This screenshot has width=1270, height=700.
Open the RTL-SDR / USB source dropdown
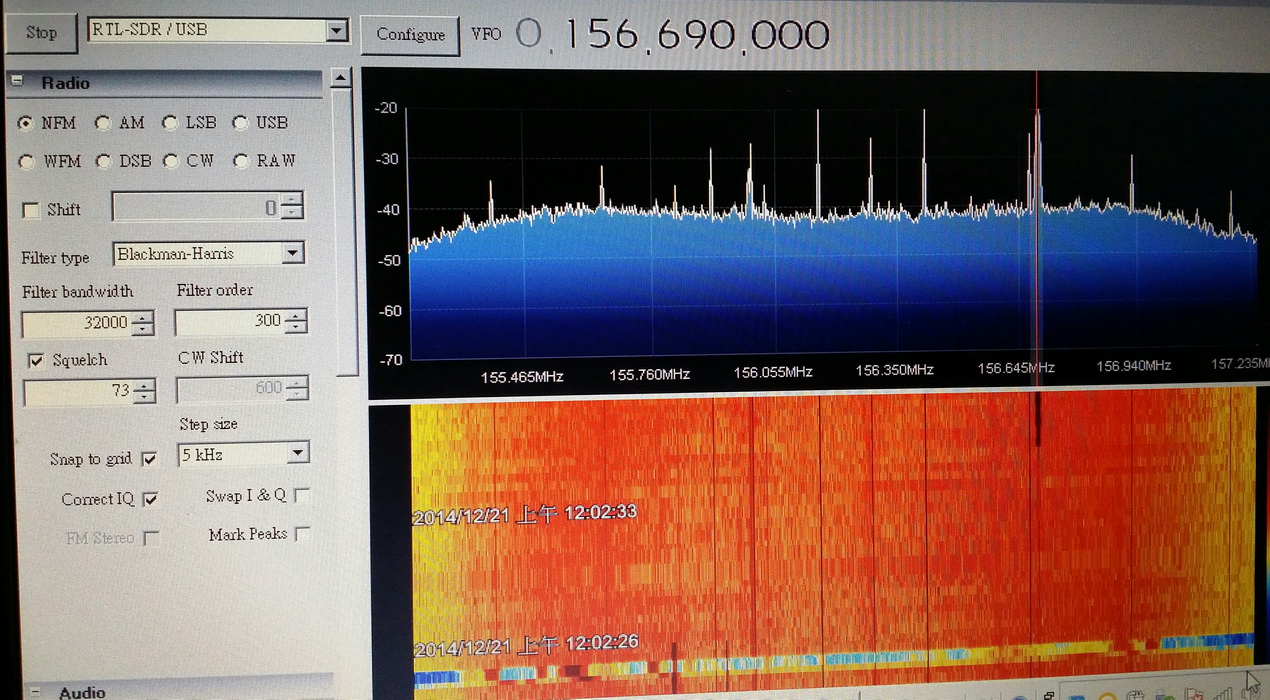[336, 31]
